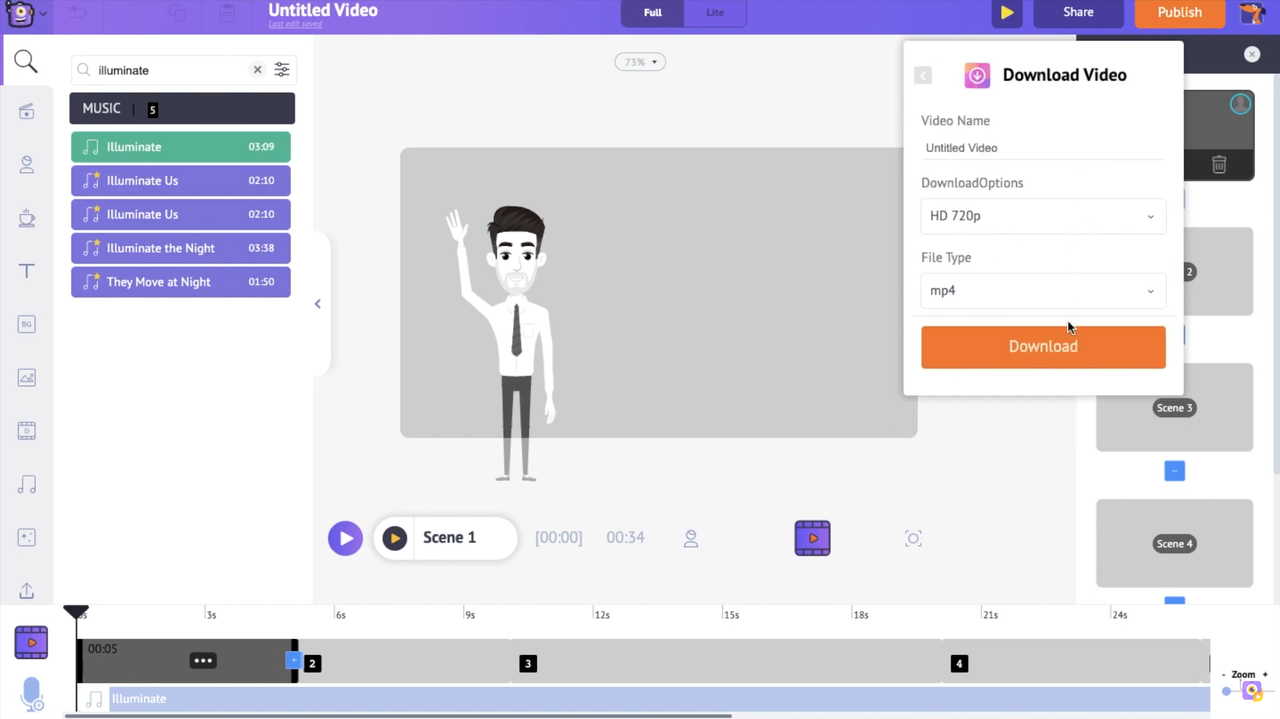Open the mp4 file type dropdown

(1043, 291)
